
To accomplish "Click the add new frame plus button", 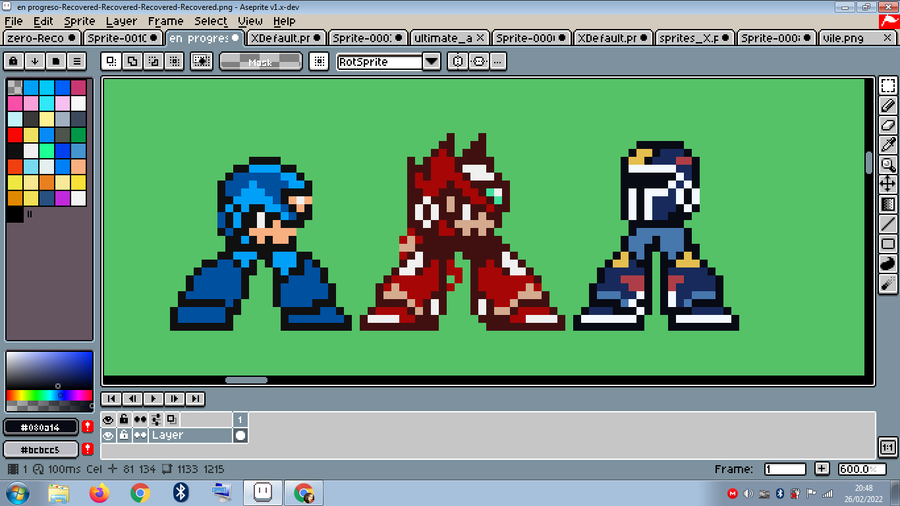I will (821, 469).
